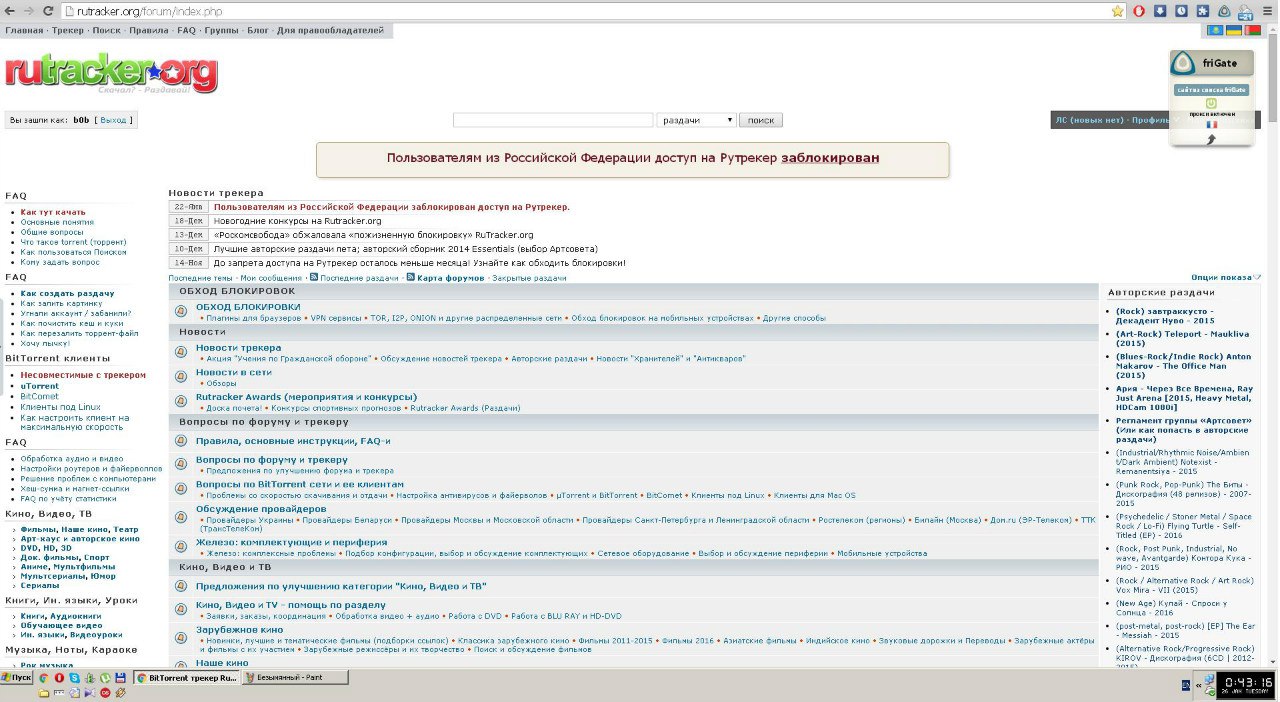Viewport: 1280px width, 702px height.
Task: Open 'Трекер' in top navigation menu
Action: coord(67,31)
